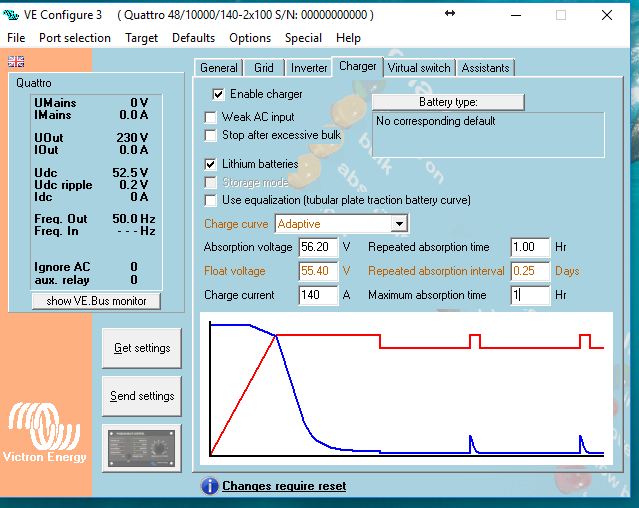Open the Defaults menu

click(194, 38)
